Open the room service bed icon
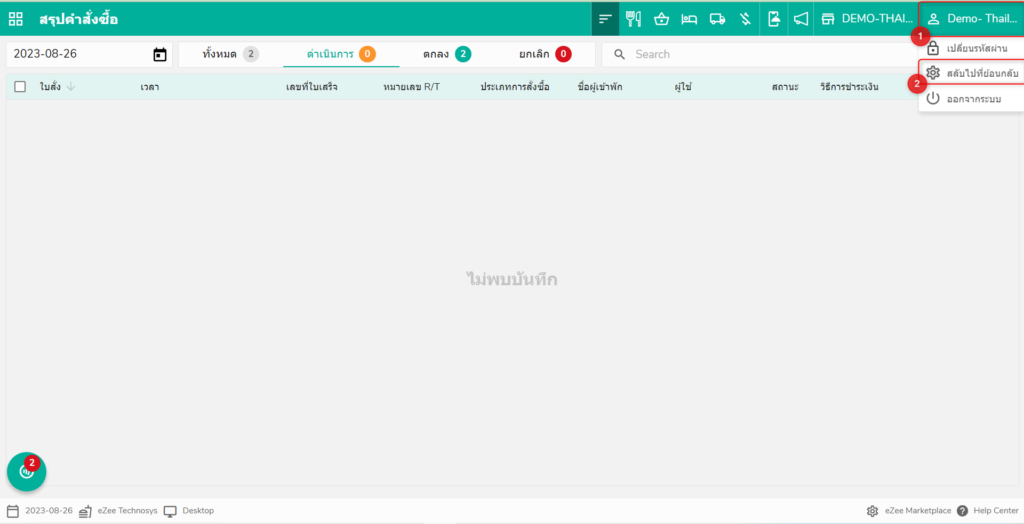Viewport: 1024px width, 524px height. (689, 18)
